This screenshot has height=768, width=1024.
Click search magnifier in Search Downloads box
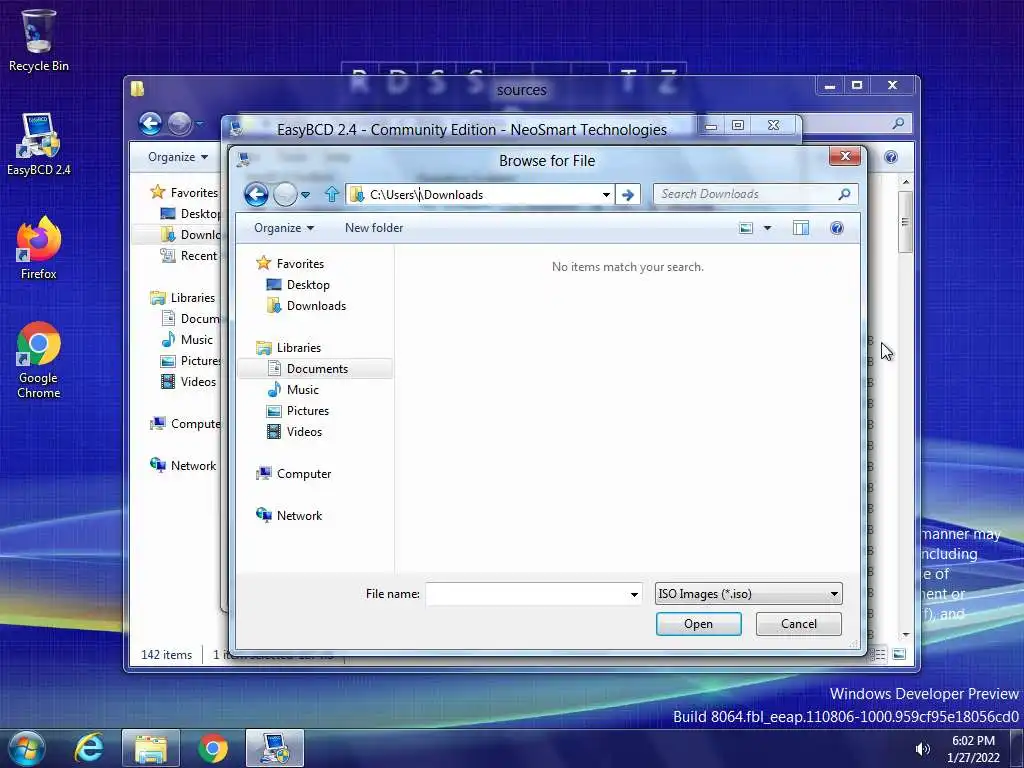coord(844,194)
